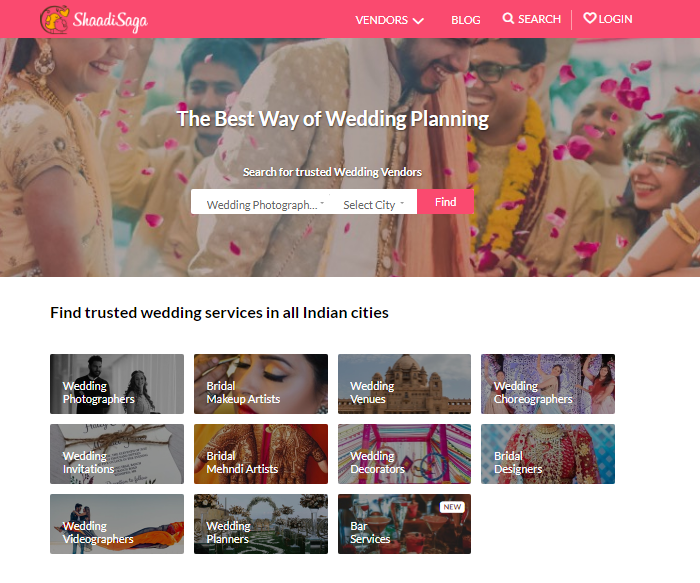The height and width of the screenshot is (583, 700).
Task: Open the Blog page
Action: 466,20
